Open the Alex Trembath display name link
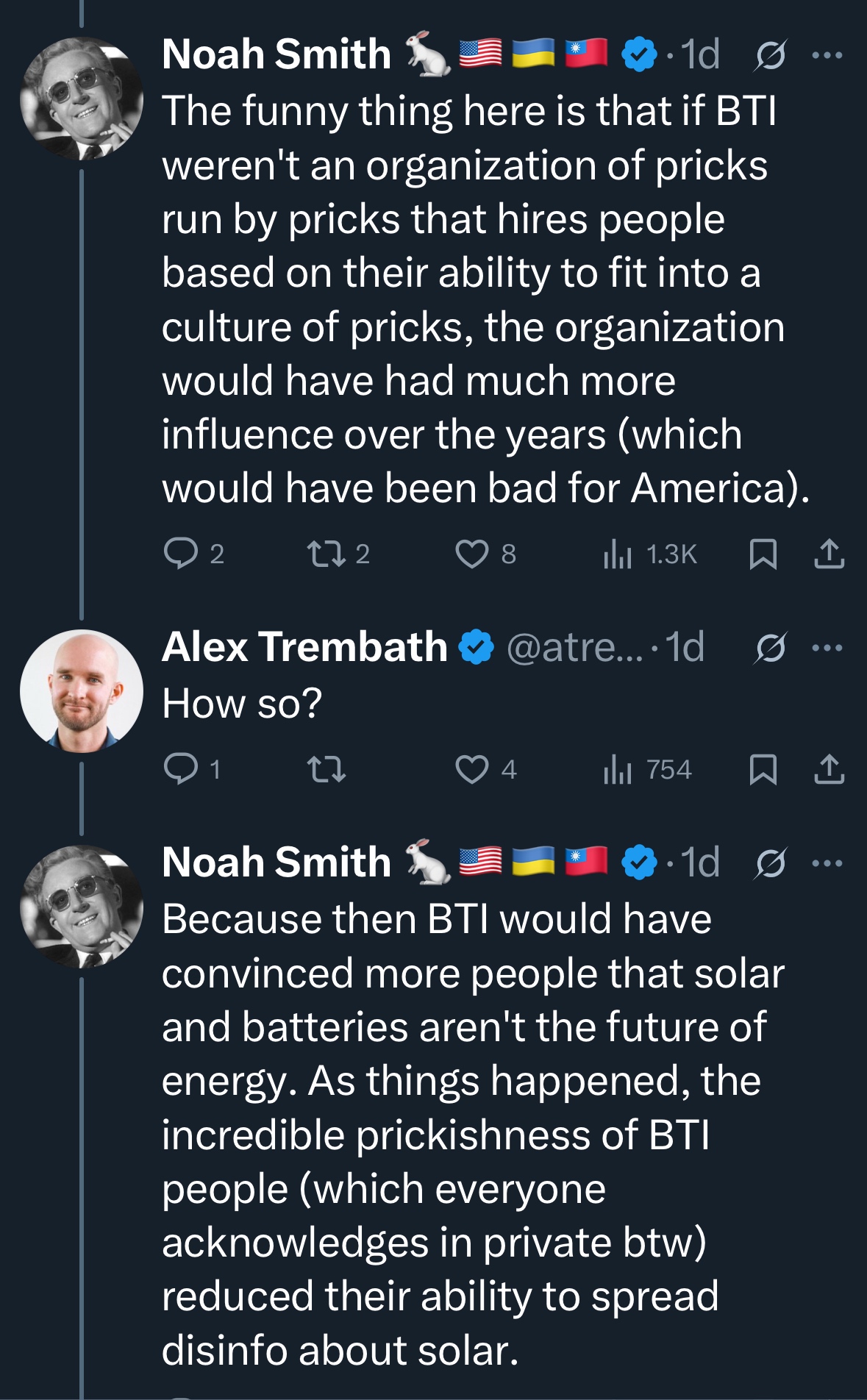The width and height of the screenshot is (867, 1400). (304, 647)
